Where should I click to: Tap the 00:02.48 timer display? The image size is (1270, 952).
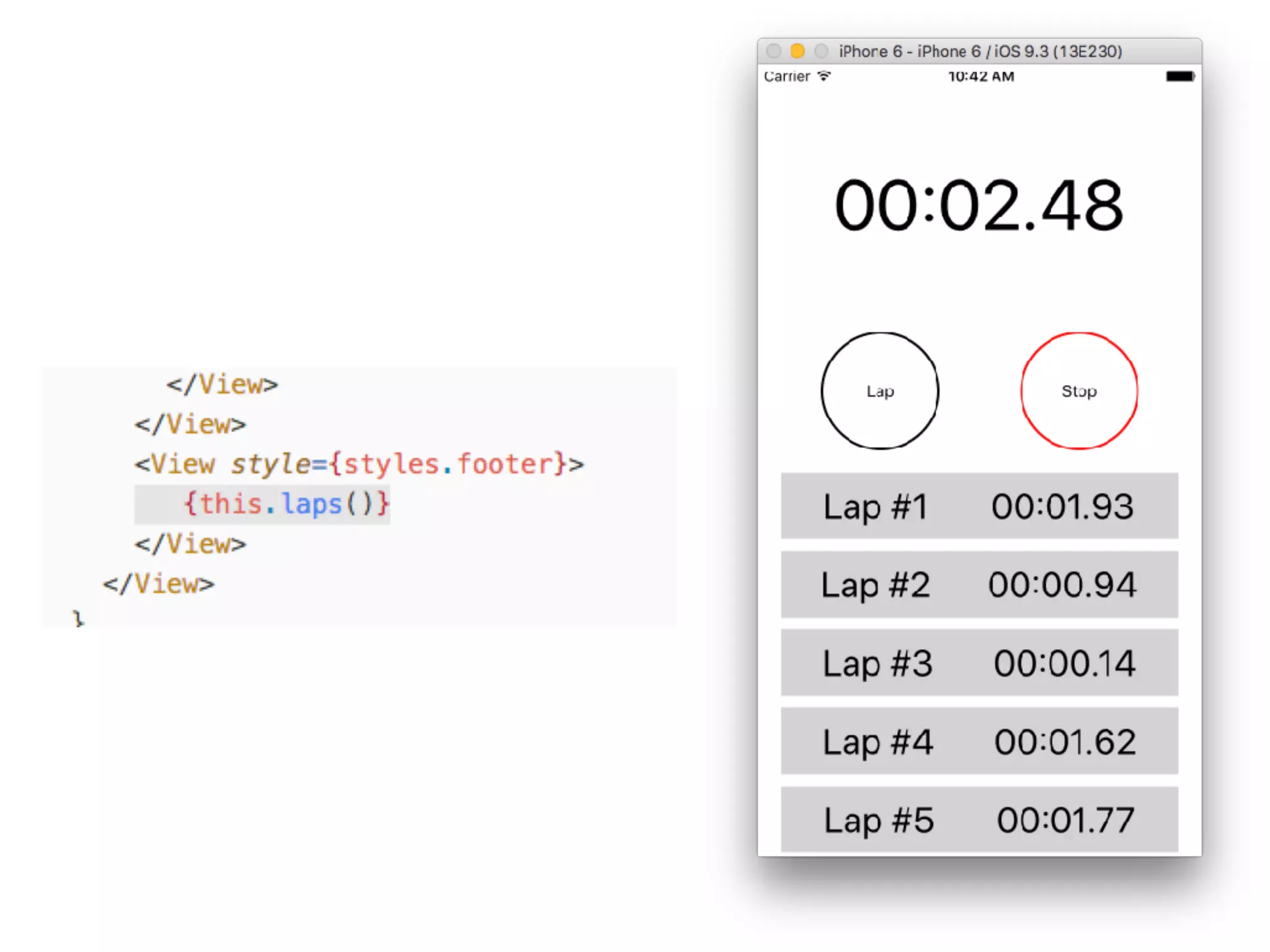pyautogui.click(x=979, y=205)
